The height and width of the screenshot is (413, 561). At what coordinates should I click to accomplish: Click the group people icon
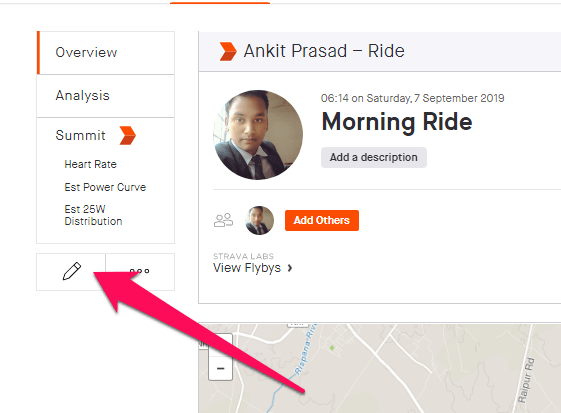click(223, 220)
